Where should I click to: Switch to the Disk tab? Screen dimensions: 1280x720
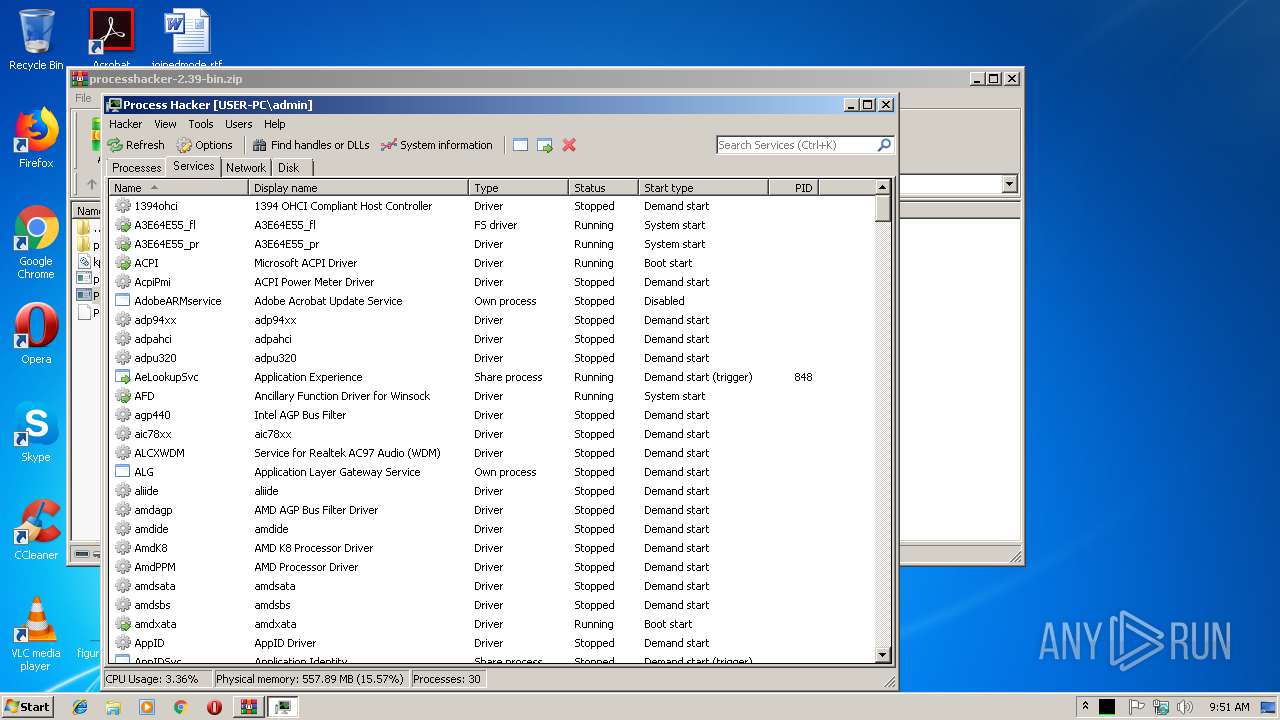[x=288, y=168]
